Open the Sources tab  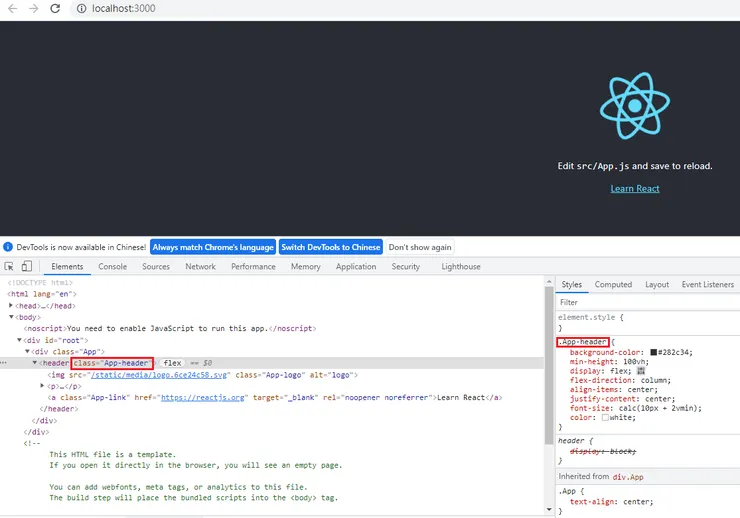point(156,267)
